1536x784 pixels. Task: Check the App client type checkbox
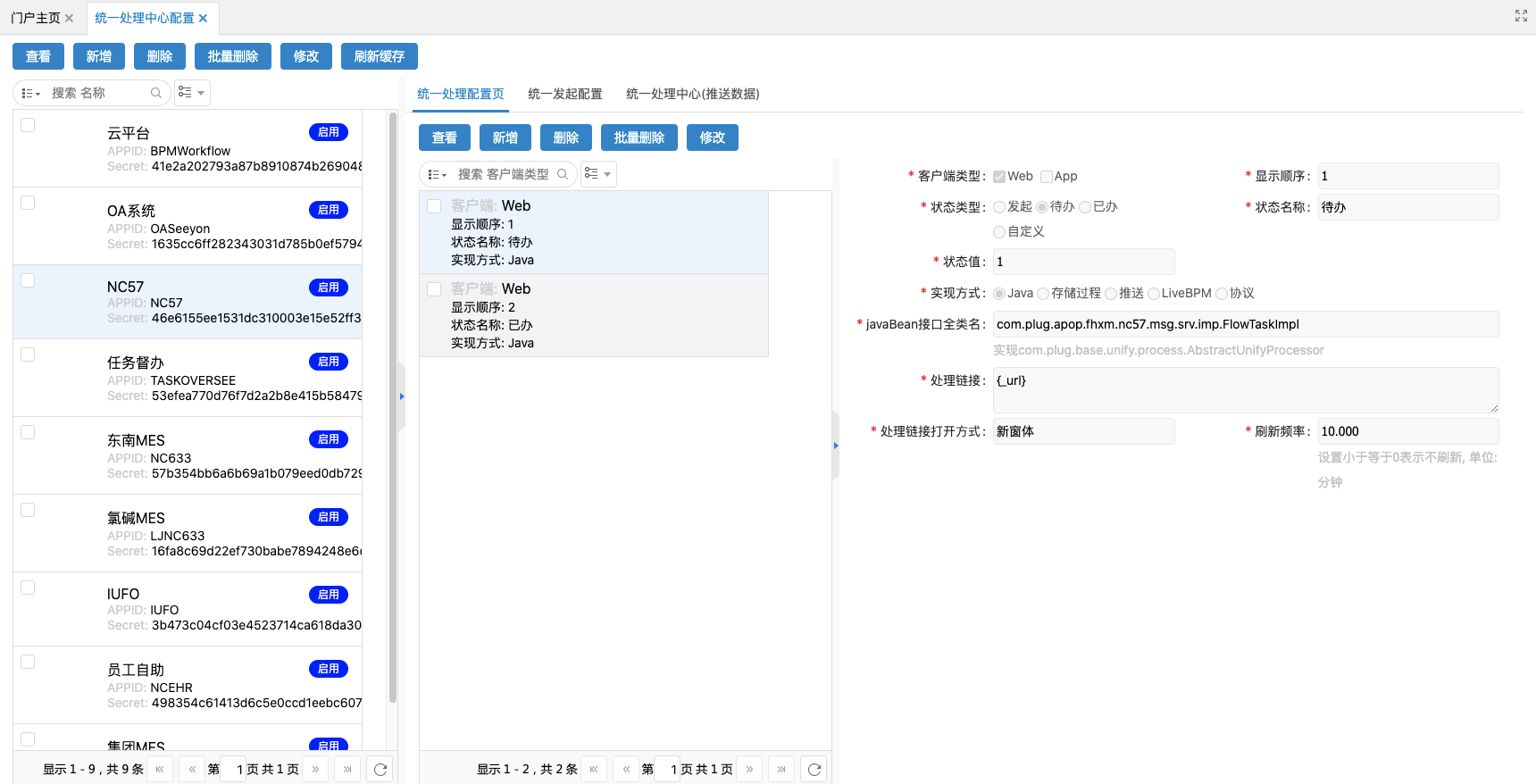1047,176
